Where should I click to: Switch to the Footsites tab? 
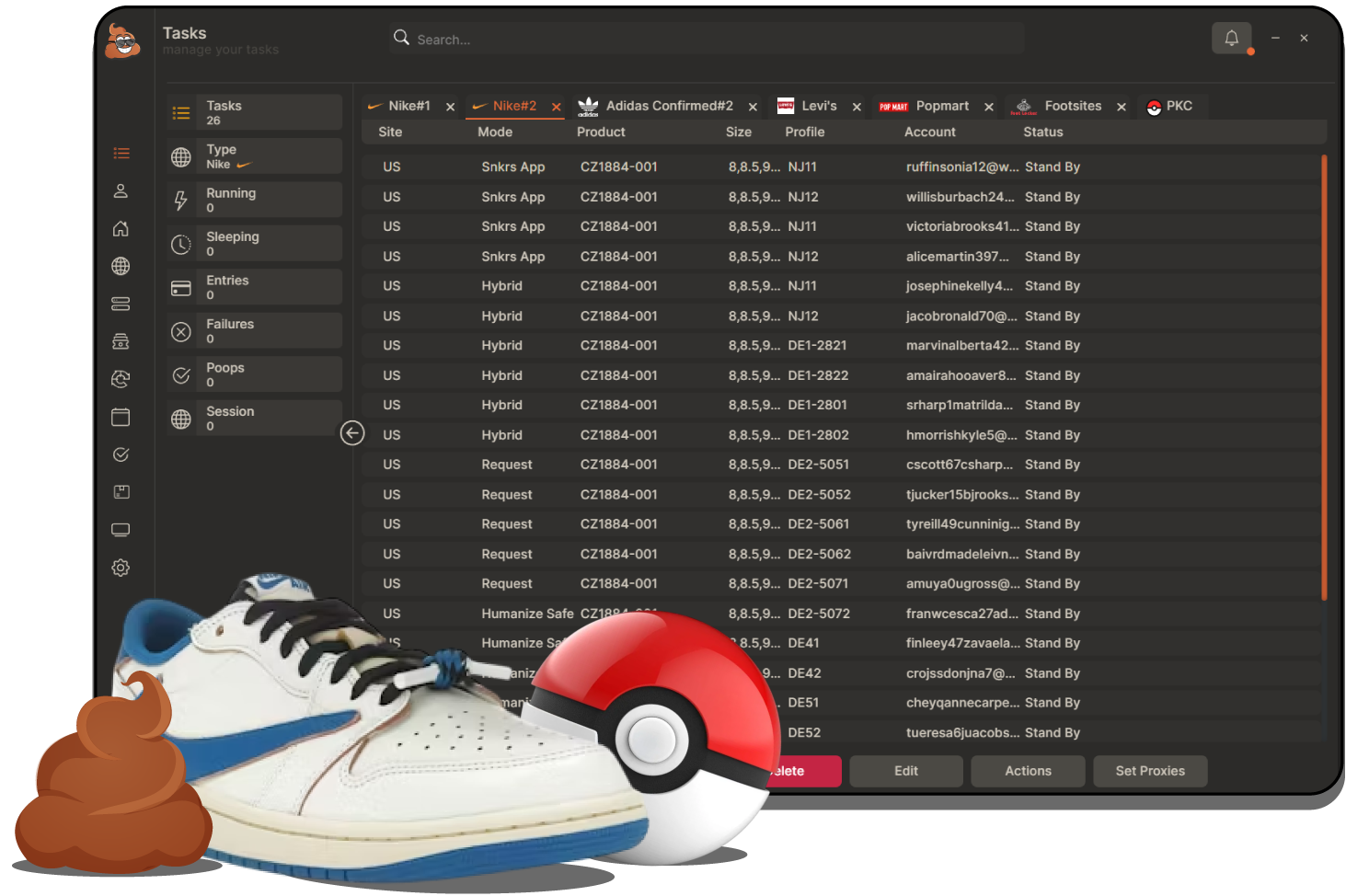pos(1073,106)
